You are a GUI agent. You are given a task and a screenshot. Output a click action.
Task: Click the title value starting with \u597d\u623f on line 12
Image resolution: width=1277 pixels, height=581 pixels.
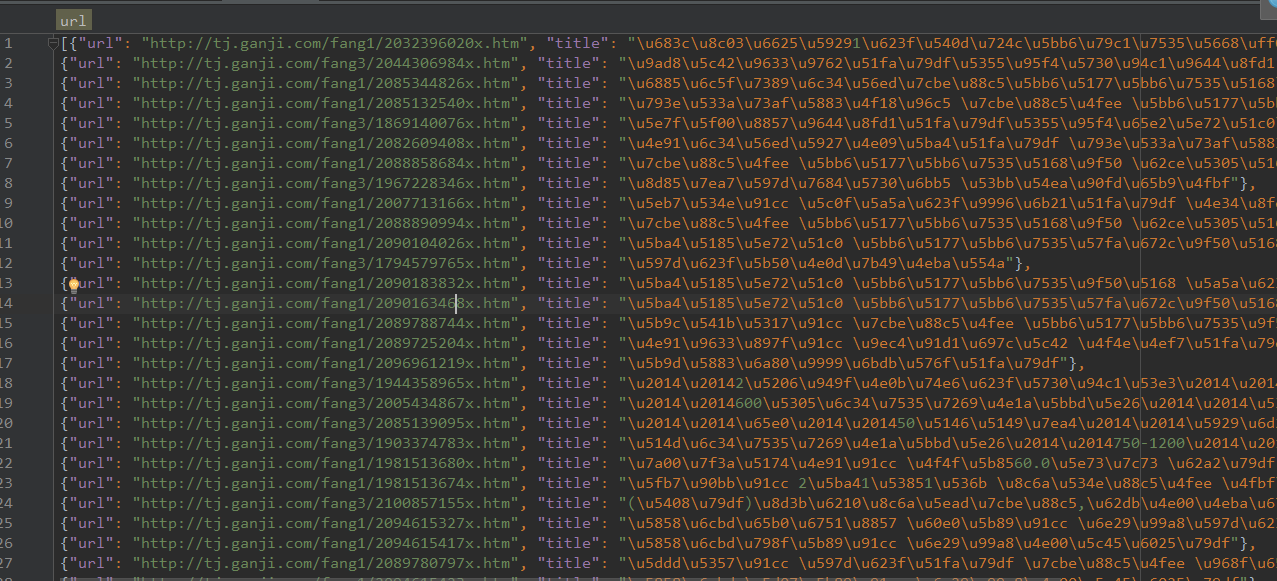click(816, 263)
